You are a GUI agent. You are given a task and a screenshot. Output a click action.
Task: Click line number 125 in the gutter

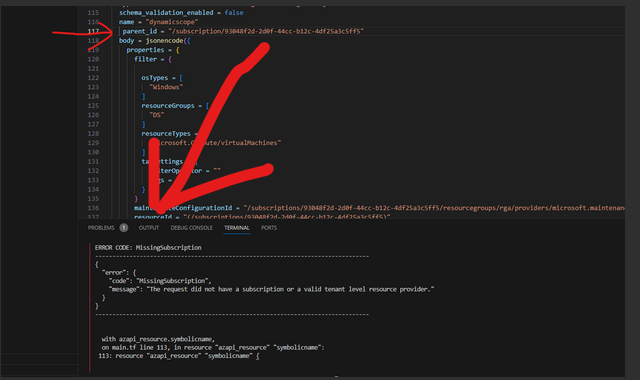pyautogui.click(x=93, y=106)
